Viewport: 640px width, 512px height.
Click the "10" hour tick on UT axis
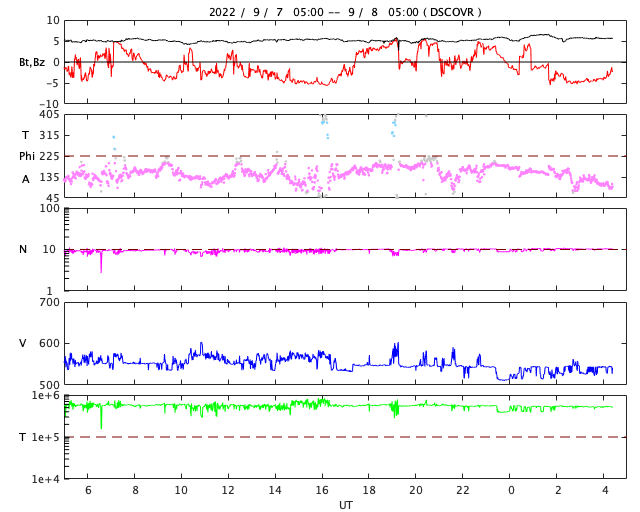pyautogui.click(x=181, y=490)
